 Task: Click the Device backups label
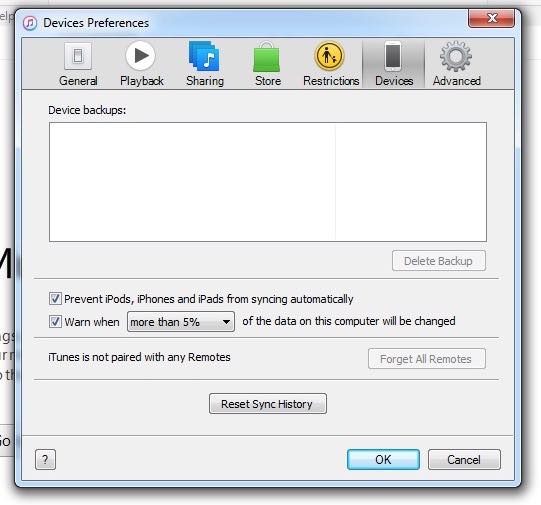click(x=87, y=110)
